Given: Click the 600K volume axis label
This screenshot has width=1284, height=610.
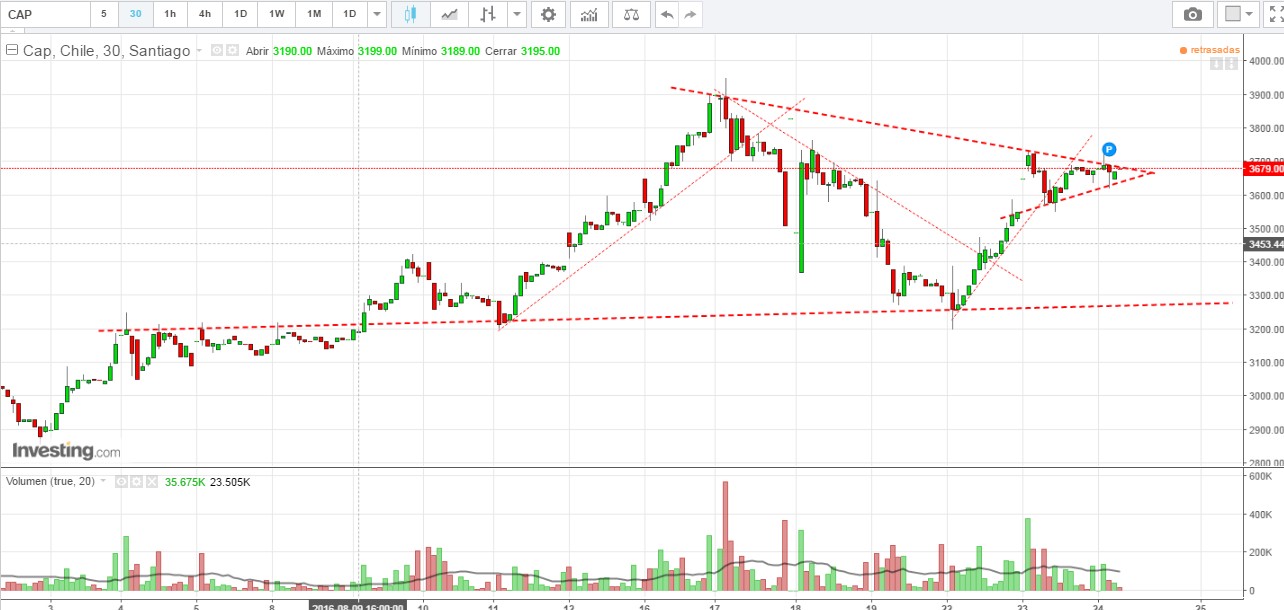Looking at the screenshot, I should (1261, 477).
